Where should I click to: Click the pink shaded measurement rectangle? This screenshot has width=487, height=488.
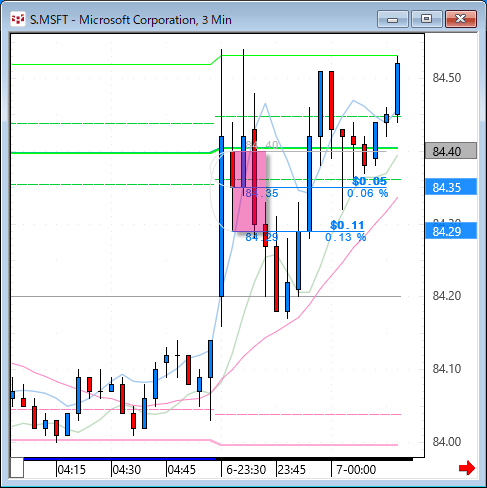coord(249,191)
